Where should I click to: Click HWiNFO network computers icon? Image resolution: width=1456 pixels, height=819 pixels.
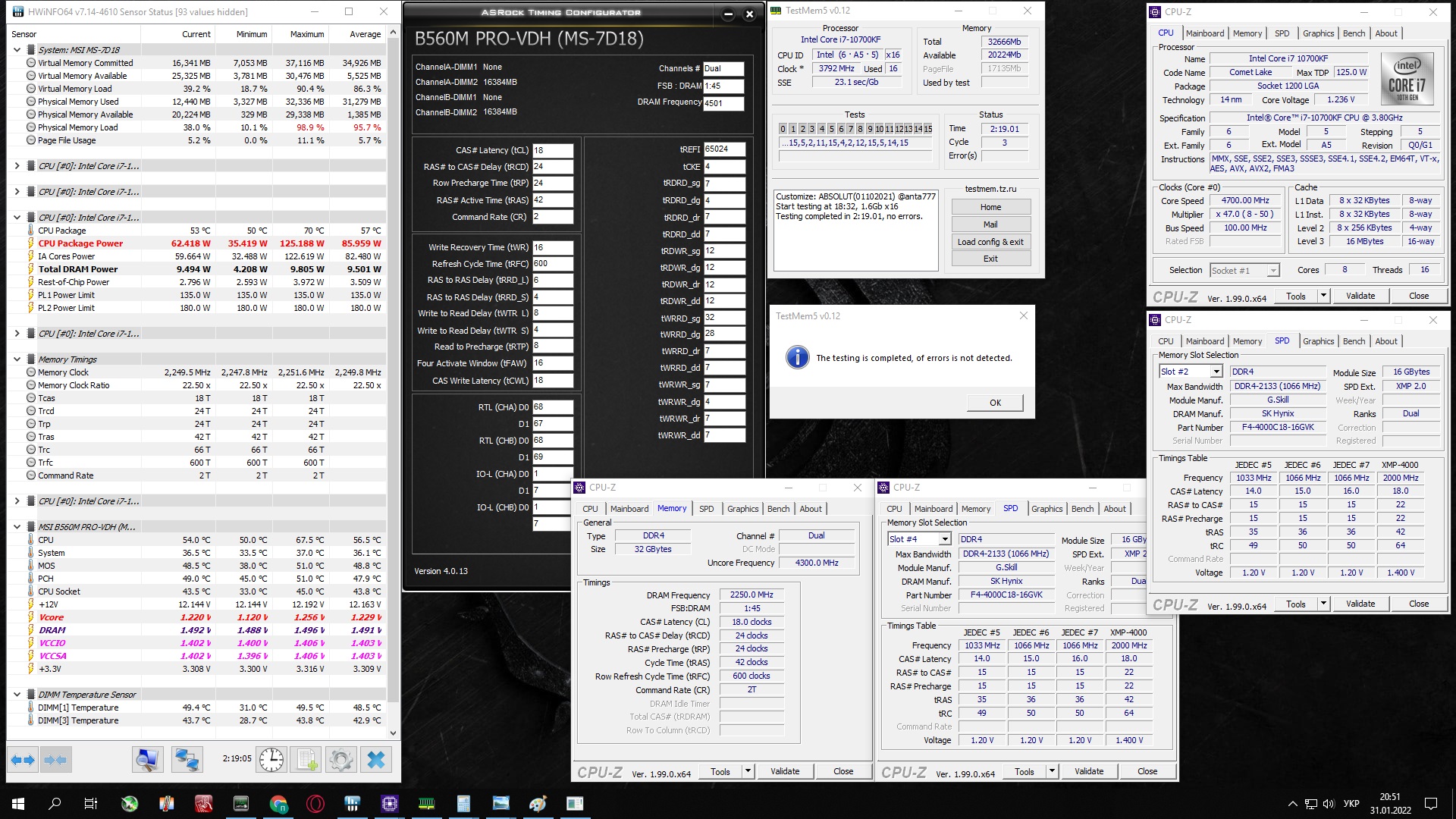point(187,759)
